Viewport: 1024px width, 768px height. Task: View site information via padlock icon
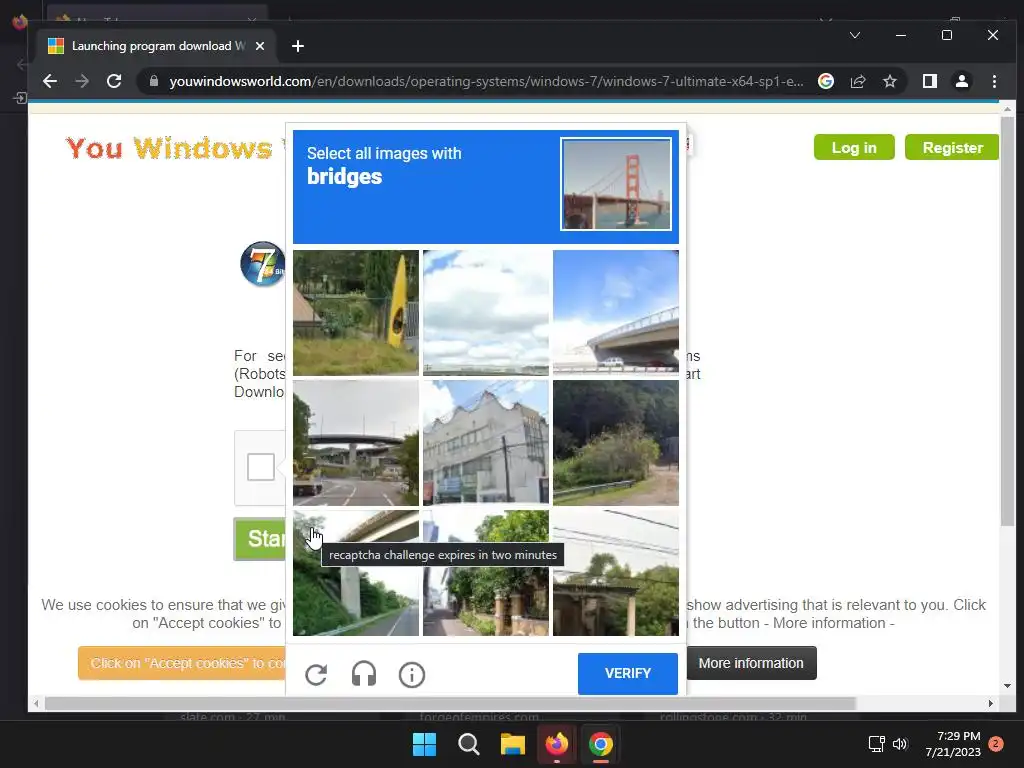[x=154, y=81]
